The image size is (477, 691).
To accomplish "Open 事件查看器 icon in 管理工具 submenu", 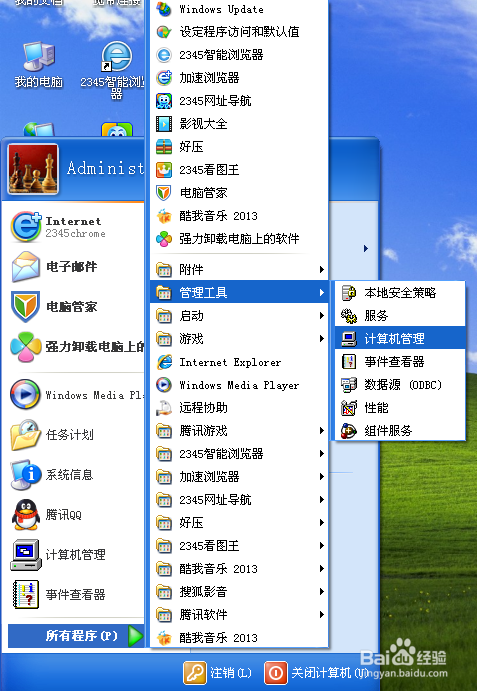I will 349,362.
